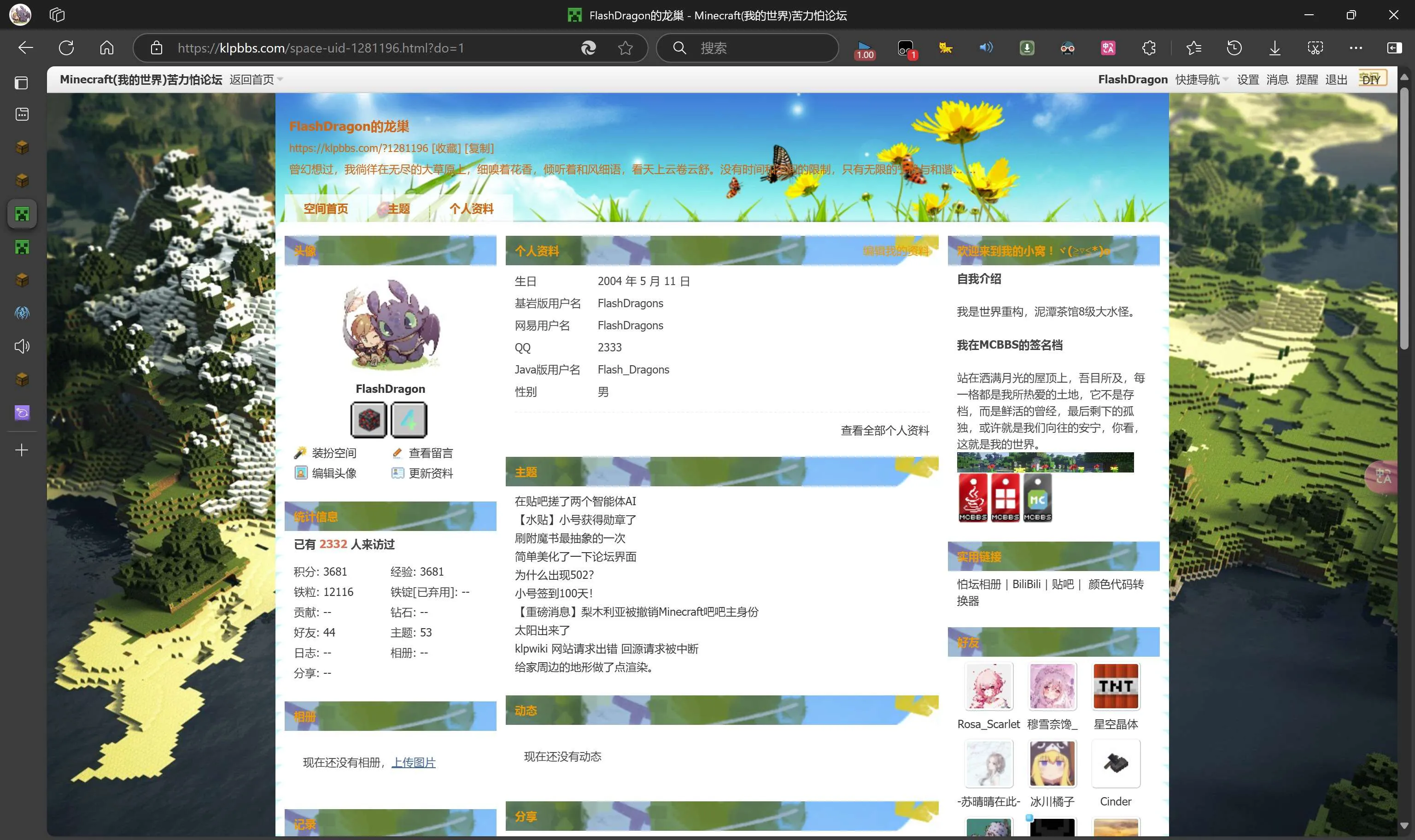Viewport: 1415px width, 840px height.
Task: Click 上传图片 link in 相册
Action: (x=413, y=763)
